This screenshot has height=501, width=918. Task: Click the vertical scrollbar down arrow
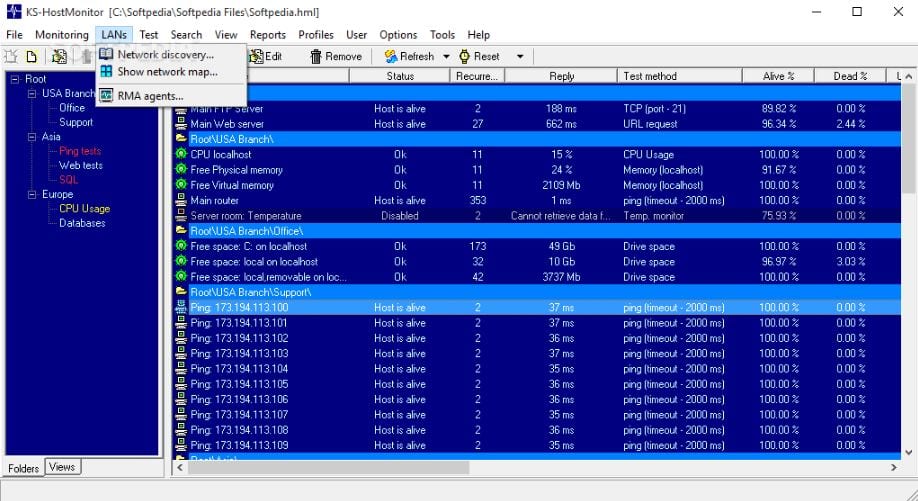point(908,452)
